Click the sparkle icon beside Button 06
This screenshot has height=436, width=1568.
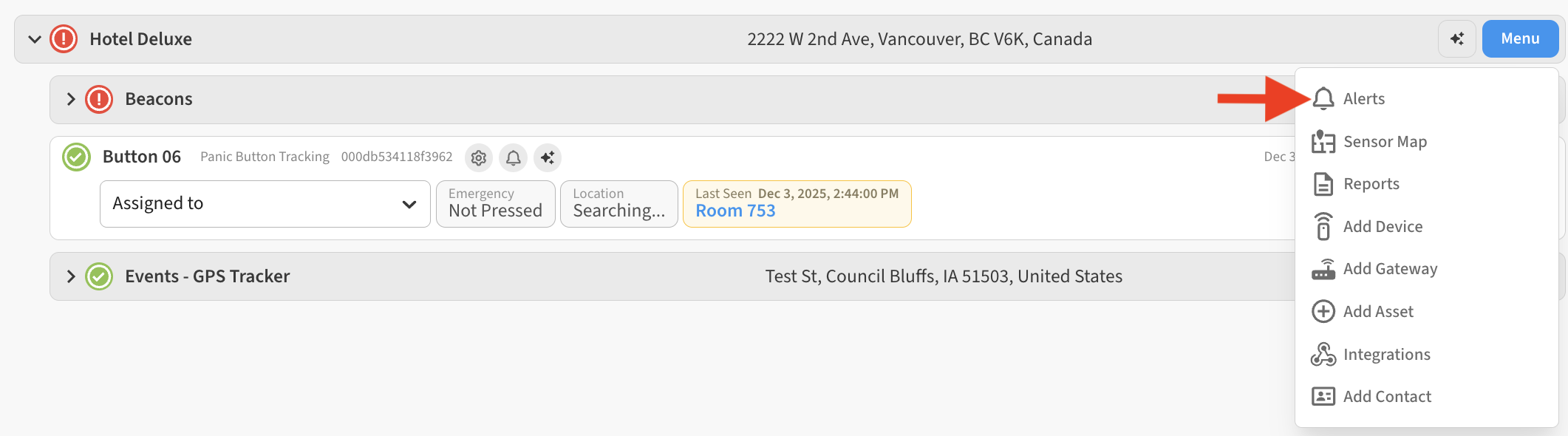click(548, 157)
